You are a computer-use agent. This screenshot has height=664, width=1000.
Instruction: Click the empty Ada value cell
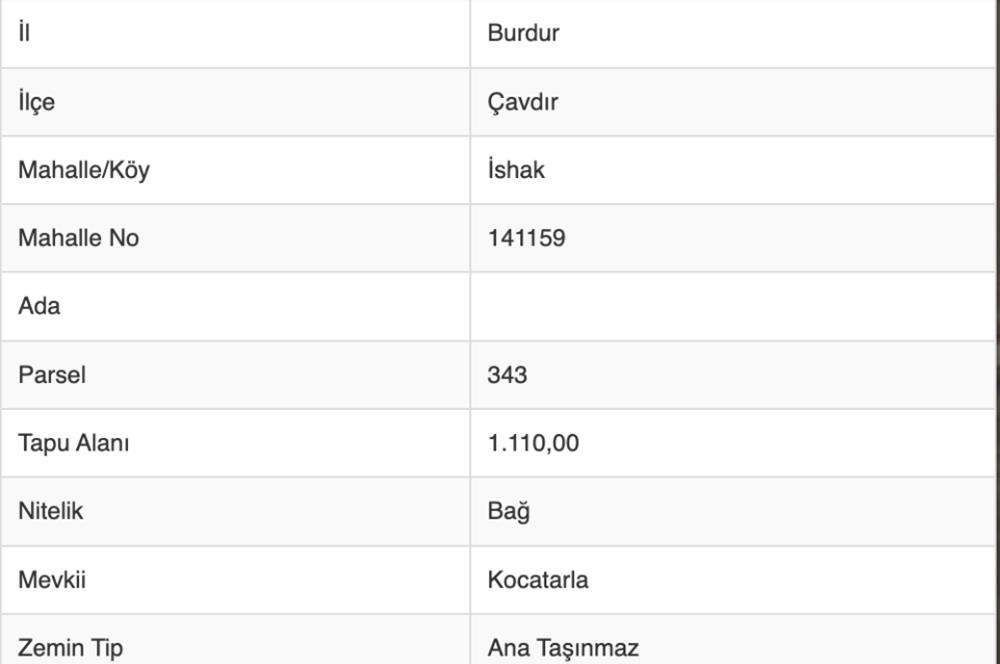coord(733,306)
